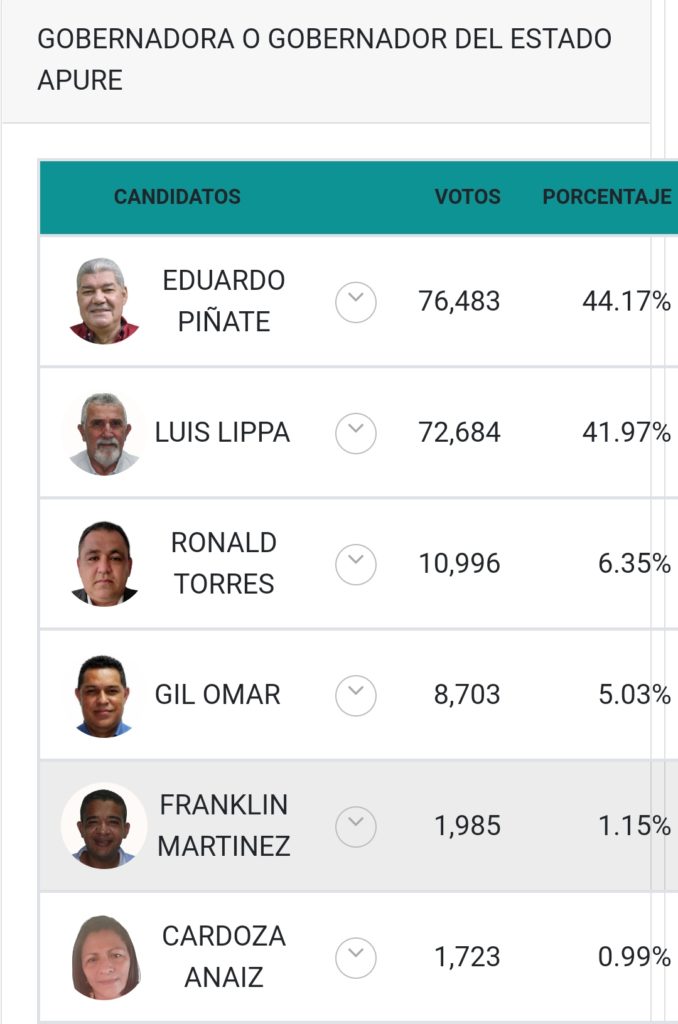Click Eduardo Piñate's portrait photo
This screenshot has width=678, height=1024.
coord(104,300)
